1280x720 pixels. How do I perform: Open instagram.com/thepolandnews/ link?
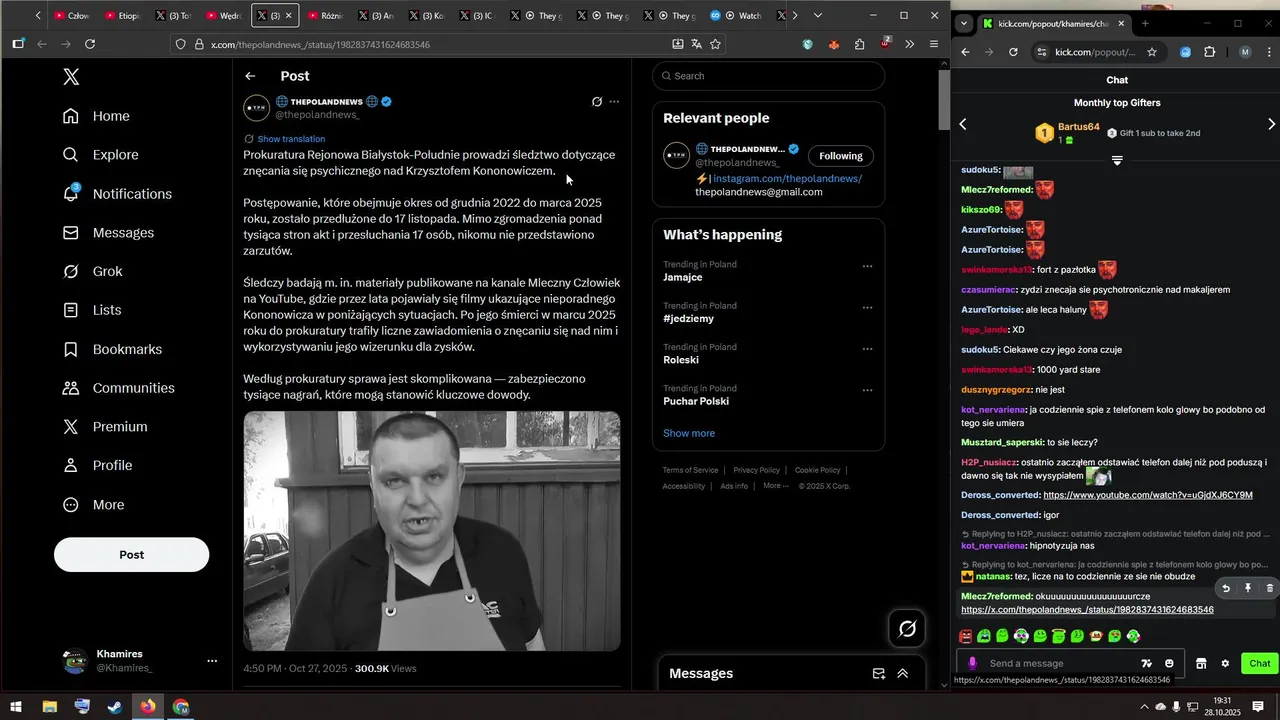pos(787,179)
